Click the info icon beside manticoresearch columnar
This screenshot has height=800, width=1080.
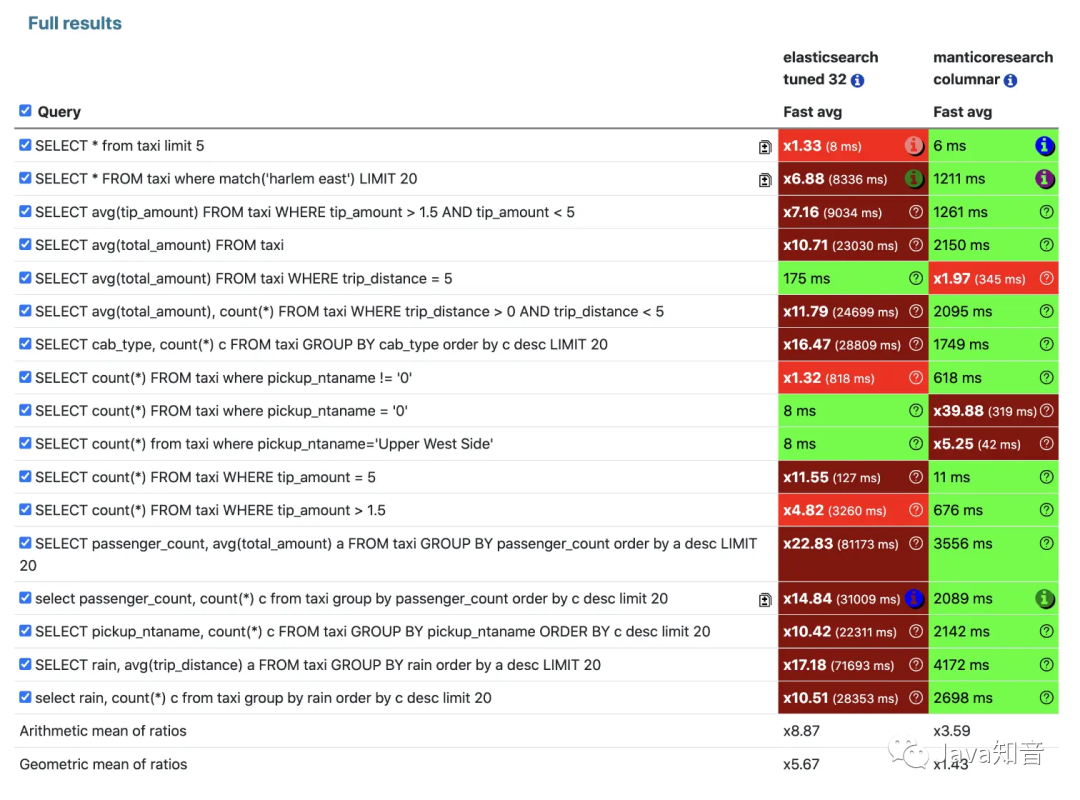coord(1010,81)
